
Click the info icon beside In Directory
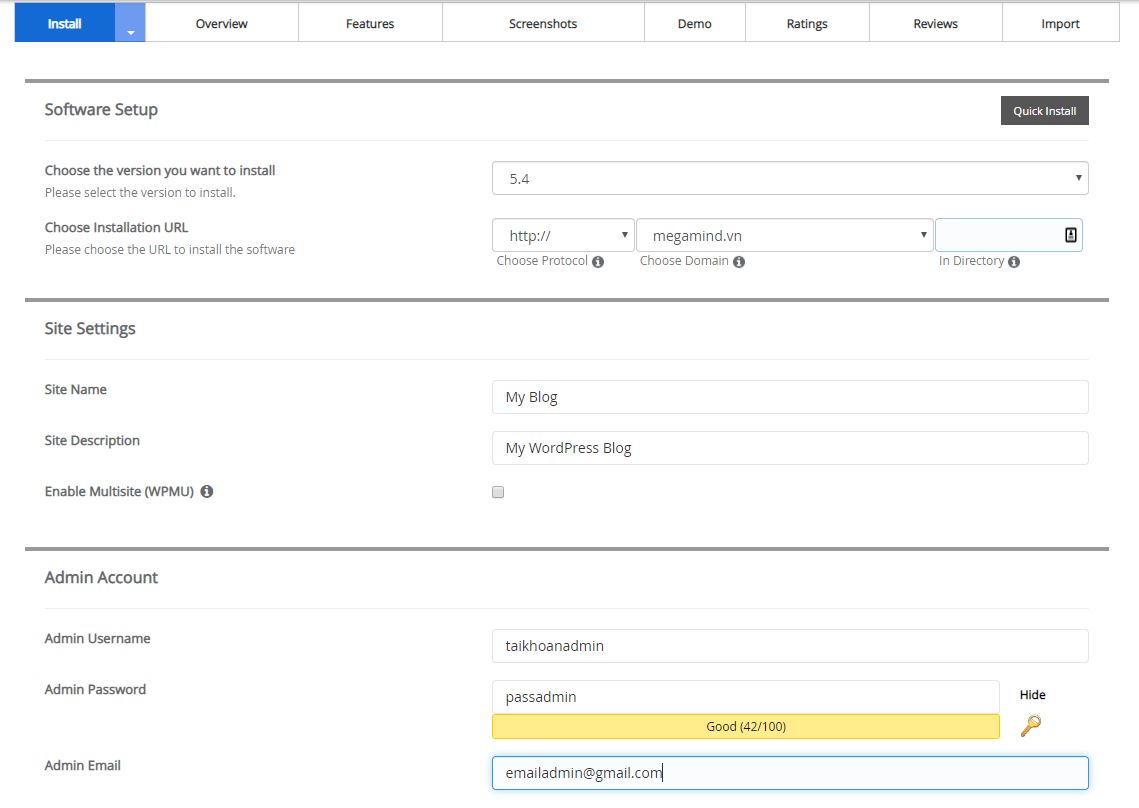(1014, 262)
